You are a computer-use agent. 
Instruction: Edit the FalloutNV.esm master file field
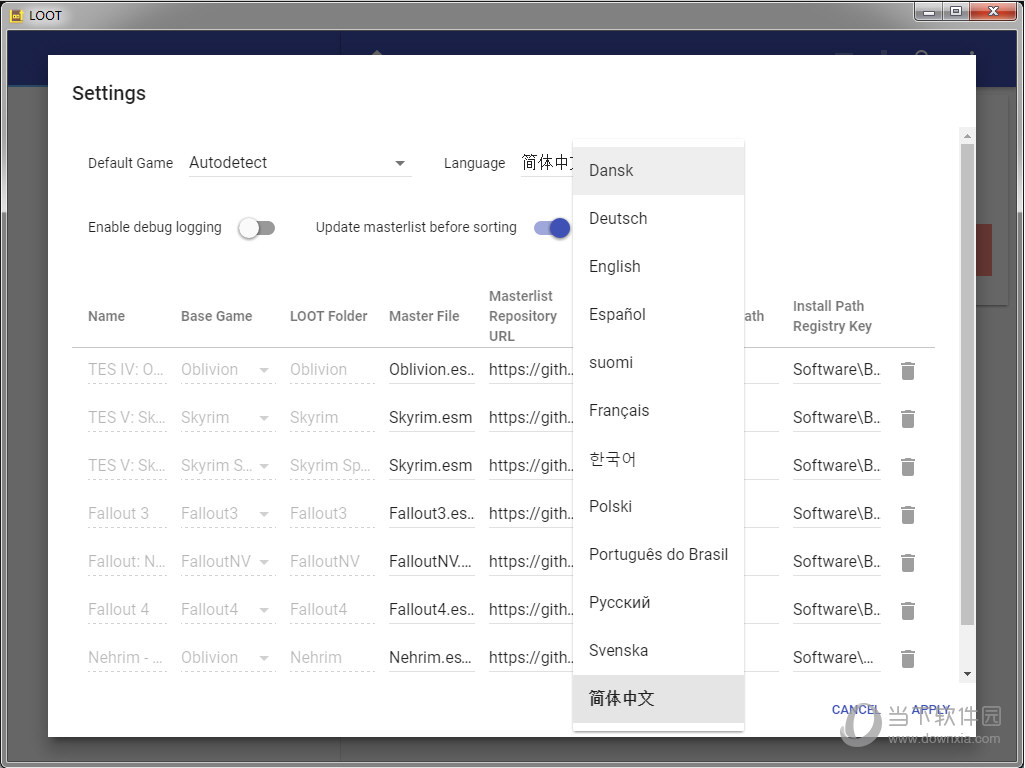[x=431, y=561]
